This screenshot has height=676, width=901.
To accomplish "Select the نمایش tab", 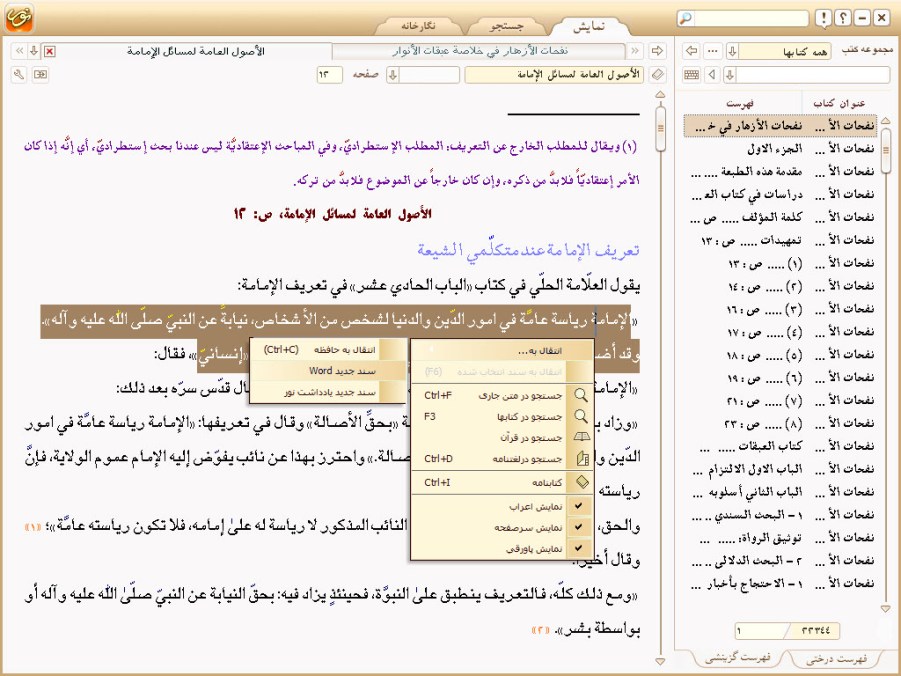I will click(x=590, y=26).
